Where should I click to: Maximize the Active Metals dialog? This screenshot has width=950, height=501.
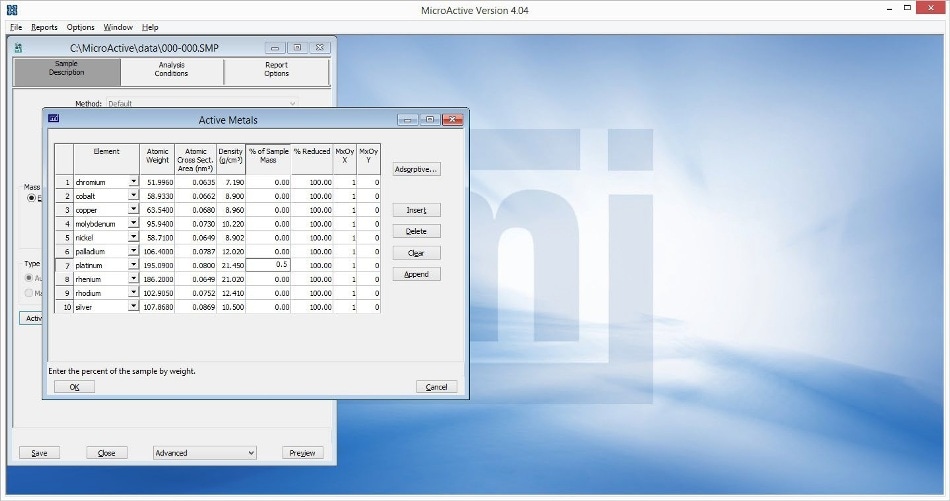coord(430,119)
